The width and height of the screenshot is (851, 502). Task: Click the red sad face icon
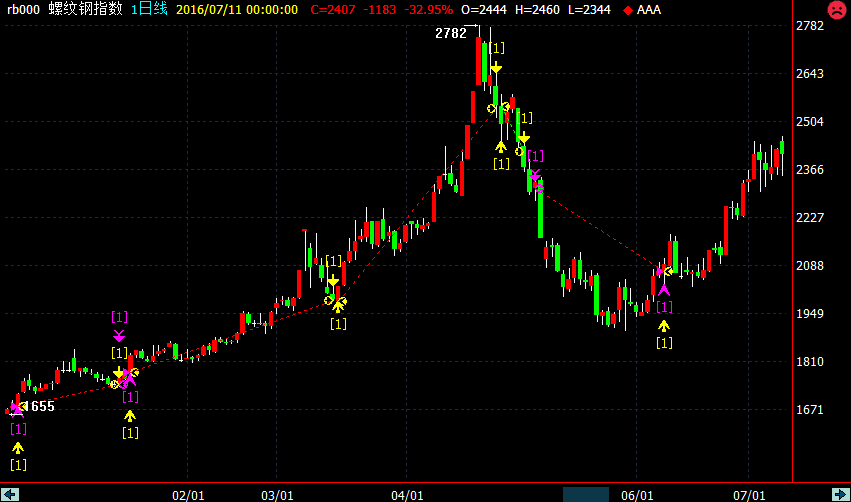835,11
